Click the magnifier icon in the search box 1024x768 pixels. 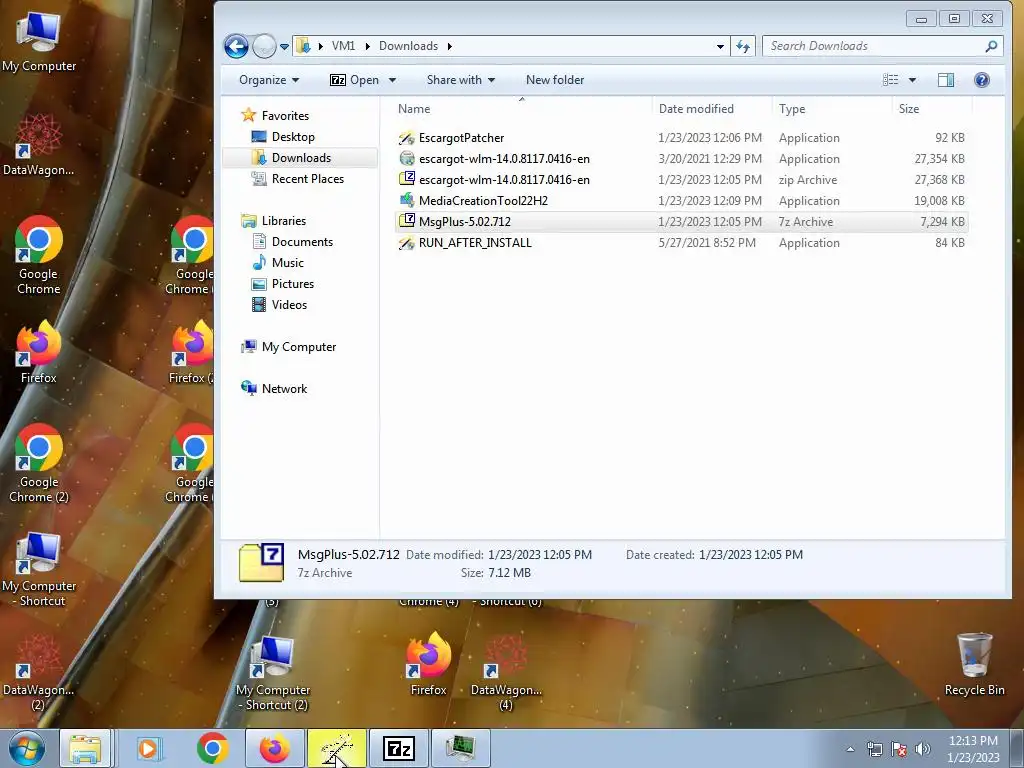click(x=991, y=46)
